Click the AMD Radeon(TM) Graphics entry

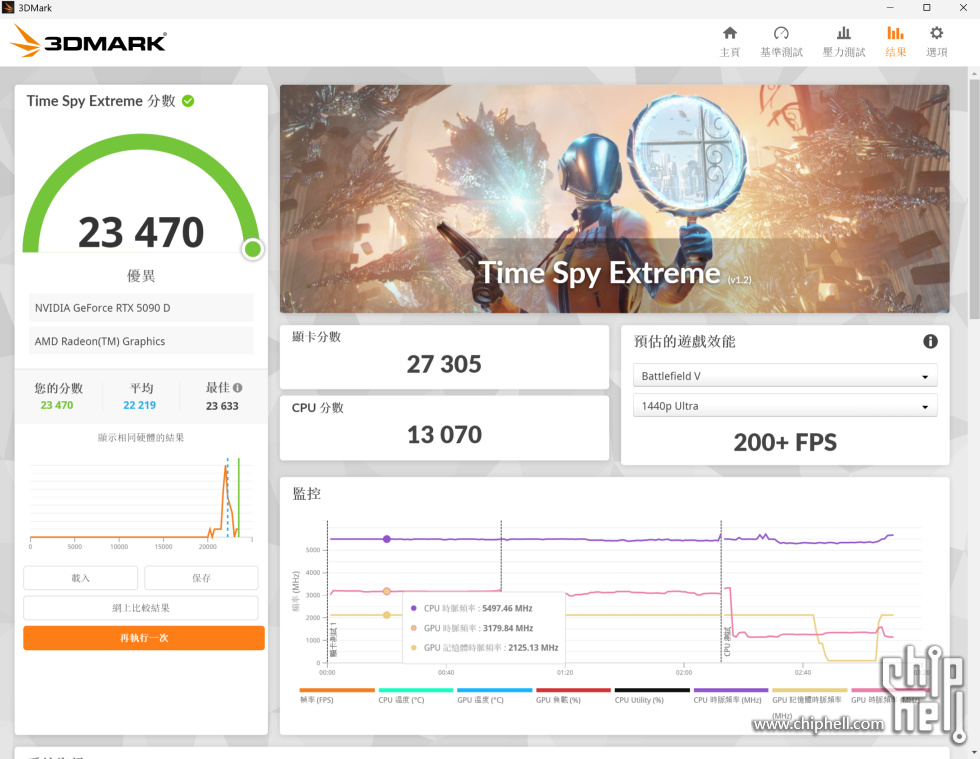pos(141,341)
